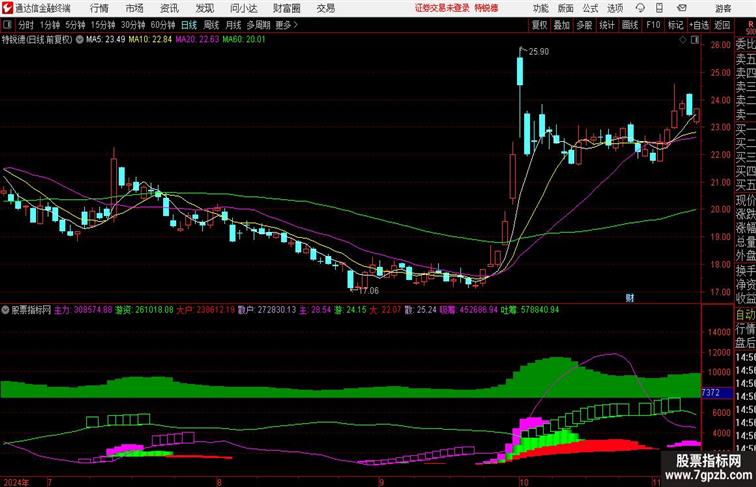756x487 pixels.
Task: Switch to 30分钟 period
Action: click(x=133, y=25)
